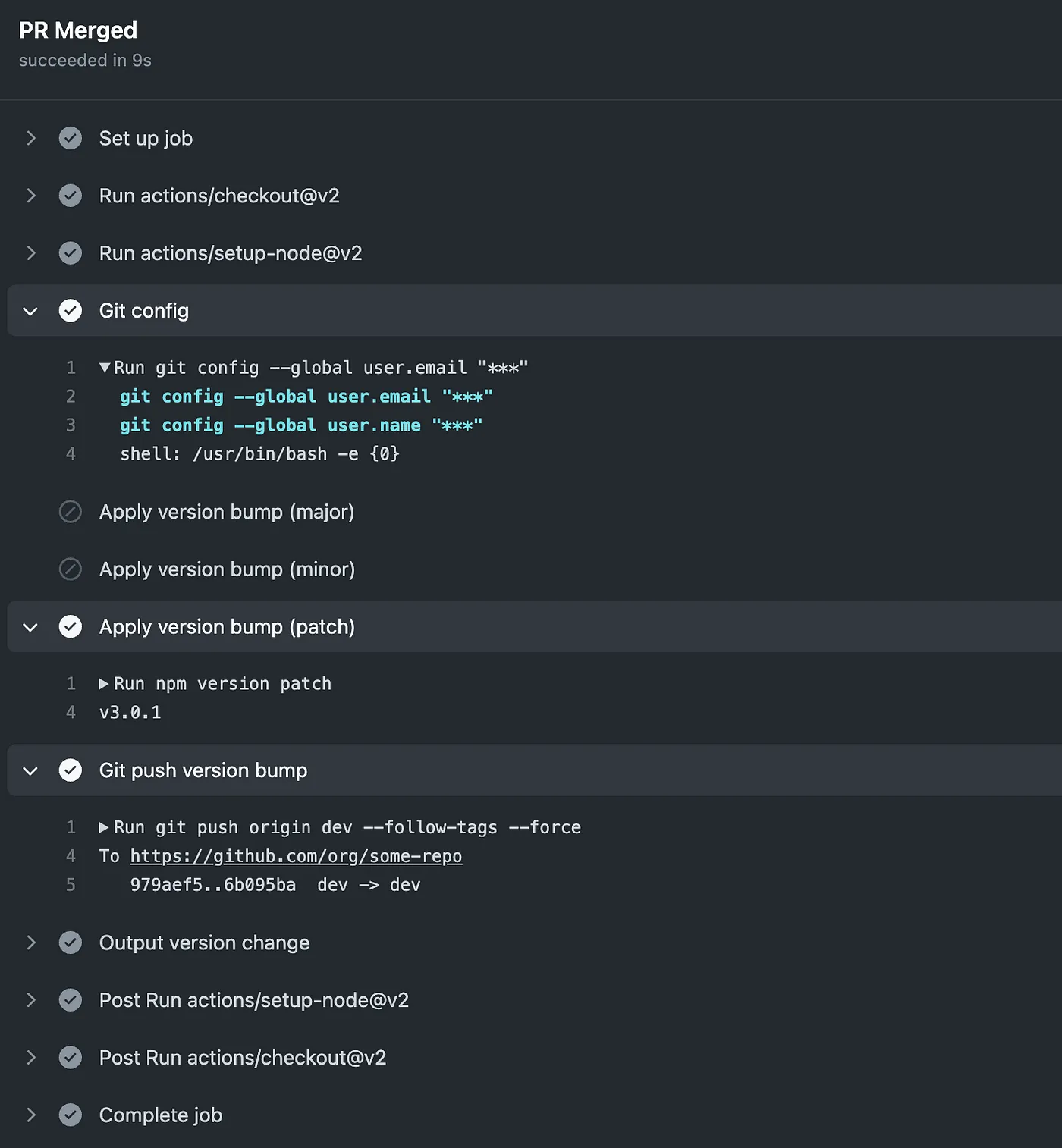The height and width of the screenshot is (1148, 1062).
Task: Click the success checkmark icon for Set up job
Action: [x=71, y=138]
